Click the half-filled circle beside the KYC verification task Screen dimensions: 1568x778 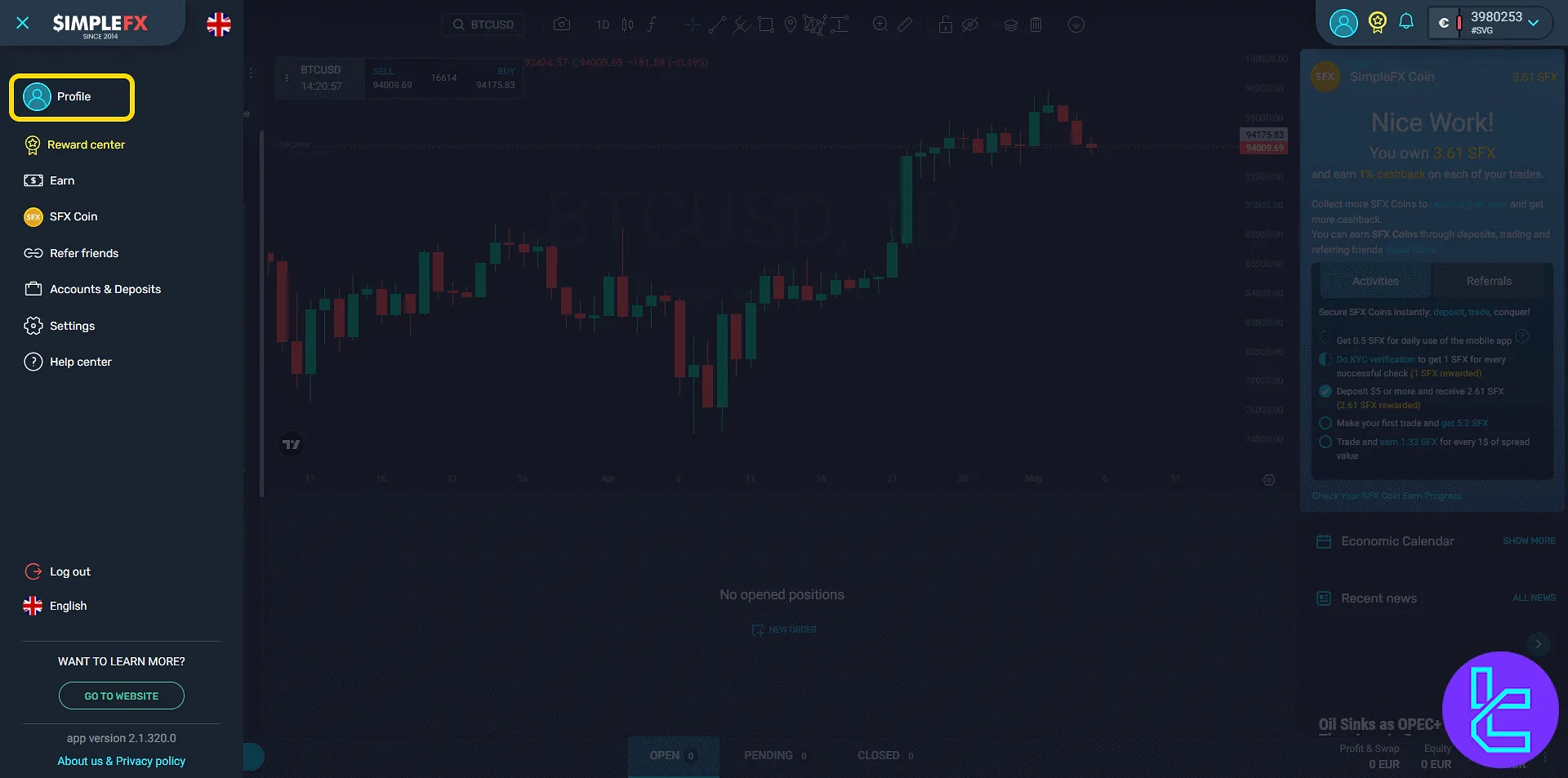point(1325,359)
